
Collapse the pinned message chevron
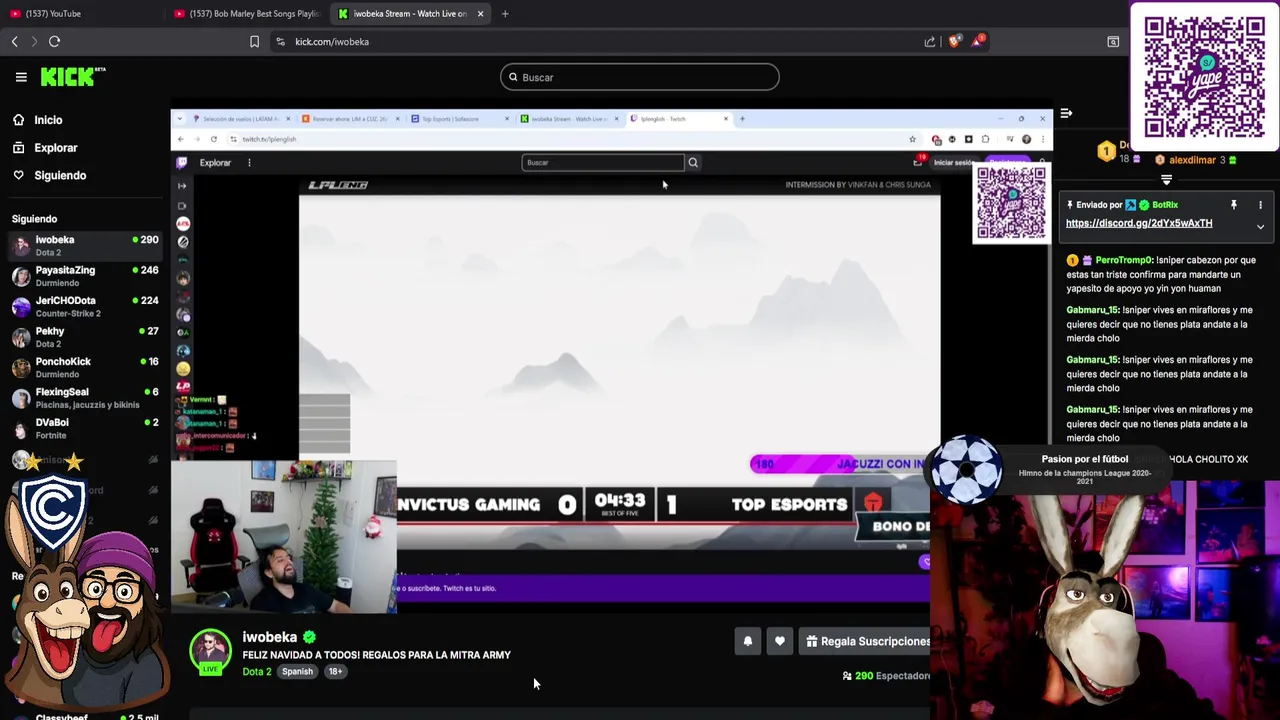click(1260, 227)
